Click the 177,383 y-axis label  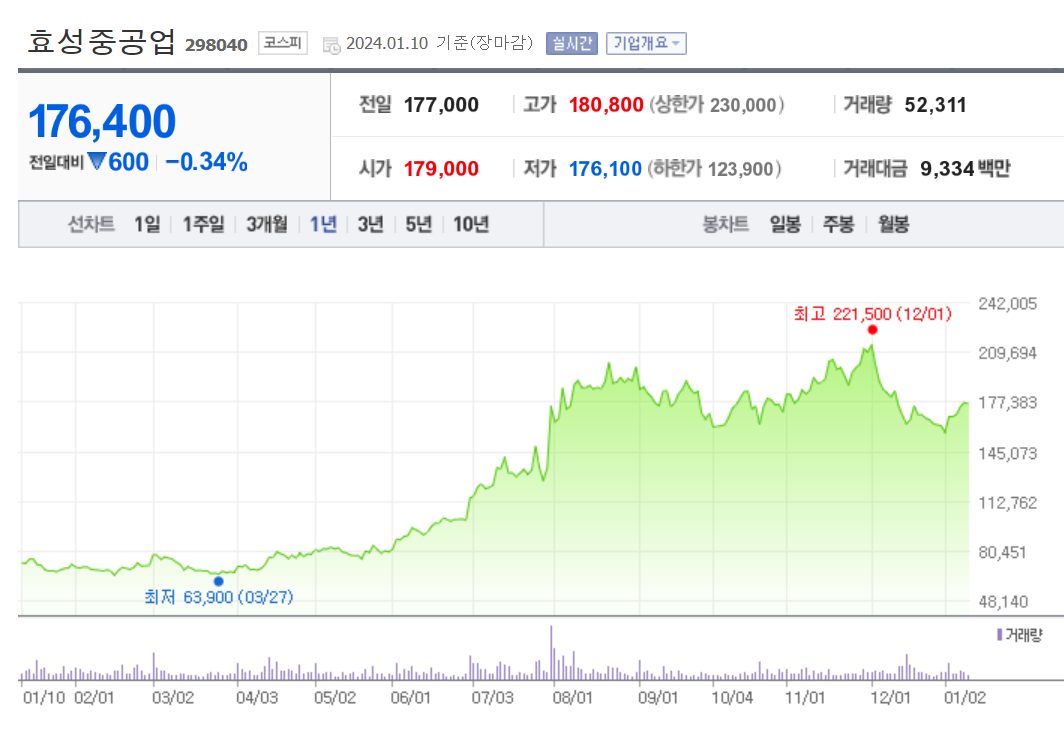pos(1008,402)
